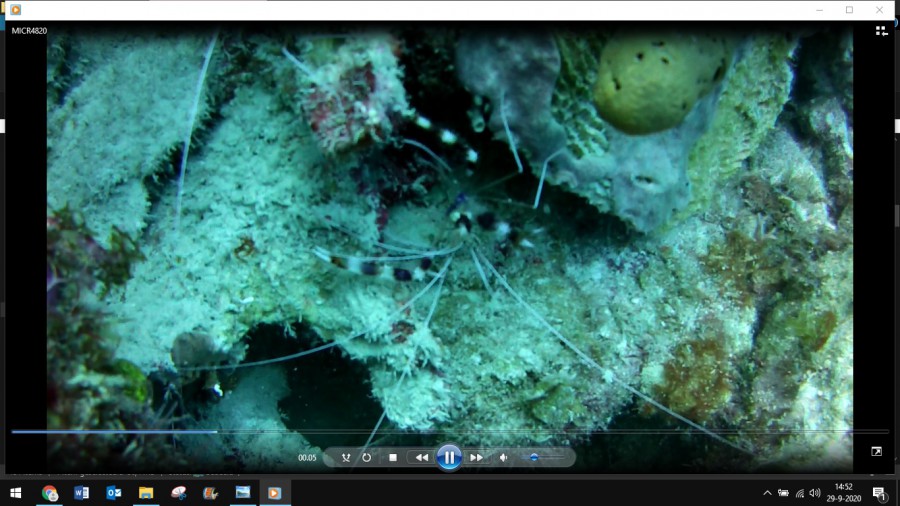Show hidden system tray icons

767,493
